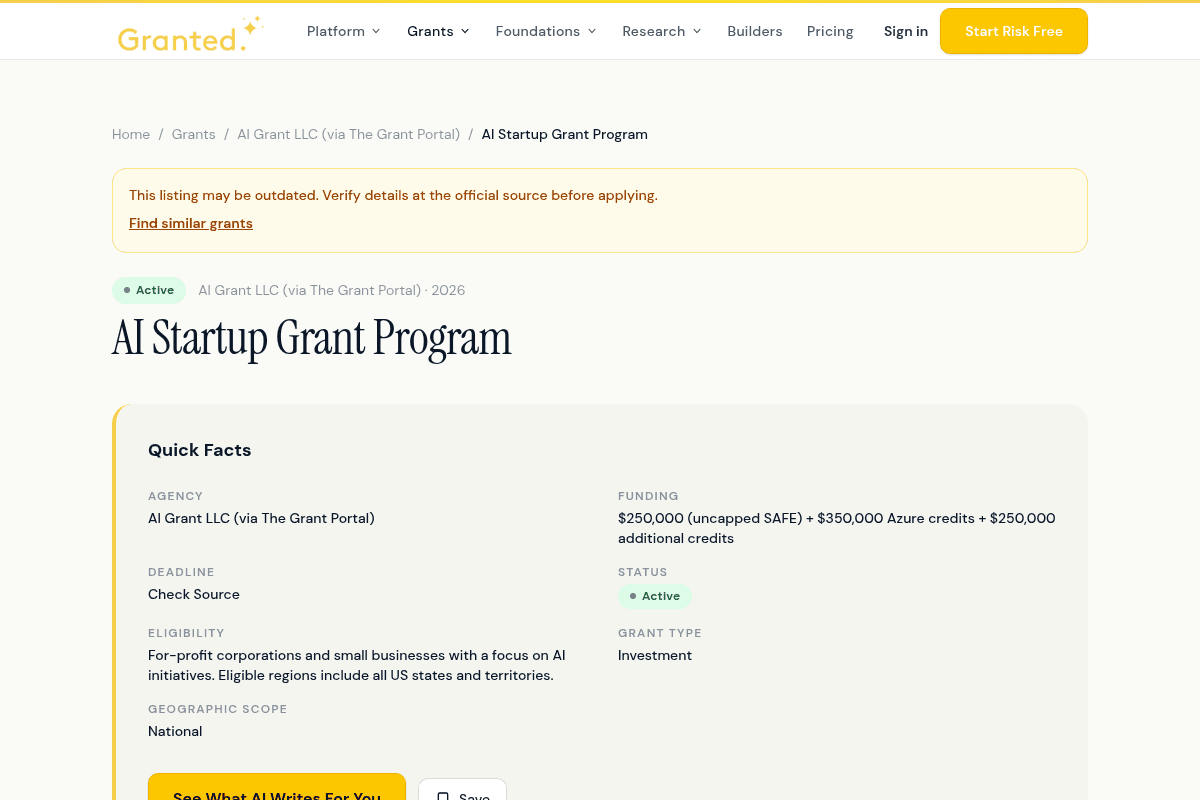Click the STATUS field label
1200x800 pixels.
pos(643,572)
